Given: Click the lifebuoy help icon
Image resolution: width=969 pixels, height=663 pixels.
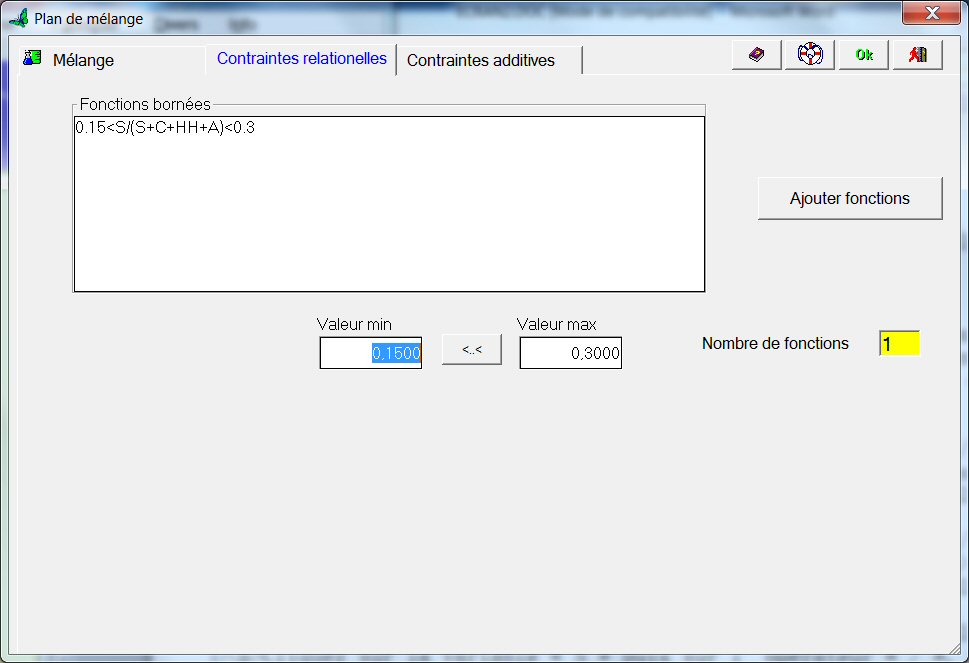Looking at the screenshot, I should coord(810,55).
